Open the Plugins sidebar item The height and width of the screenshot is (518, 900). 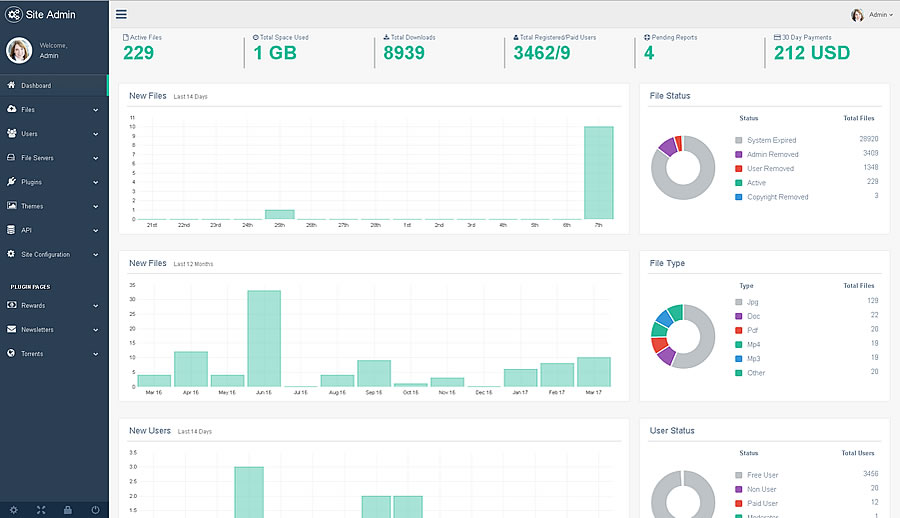tap(54, 181)
